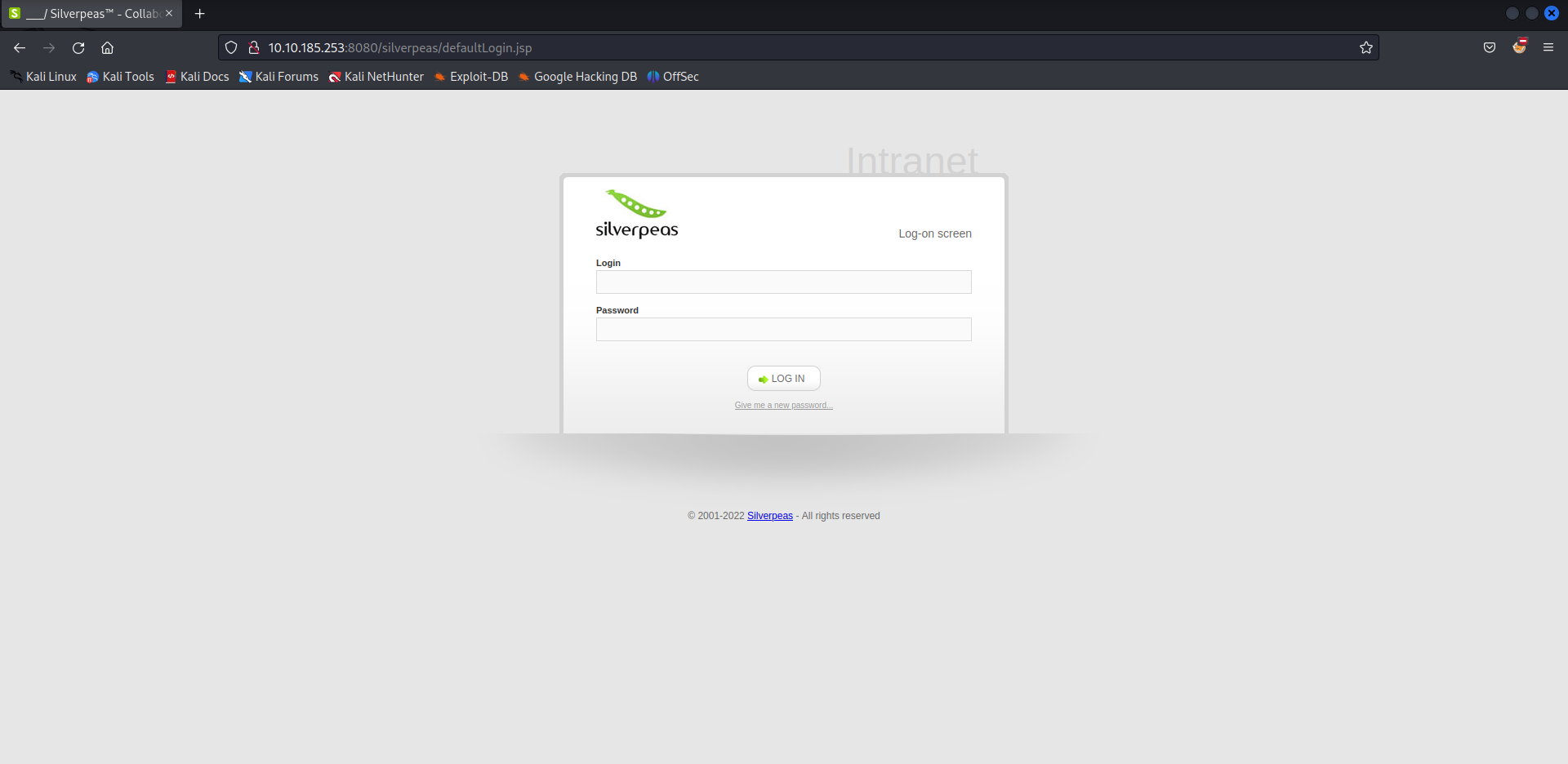This screenshot has width=1568, height=764.
Task: Select the Silverpeas Collaborative tab
Action: [91, 14]
